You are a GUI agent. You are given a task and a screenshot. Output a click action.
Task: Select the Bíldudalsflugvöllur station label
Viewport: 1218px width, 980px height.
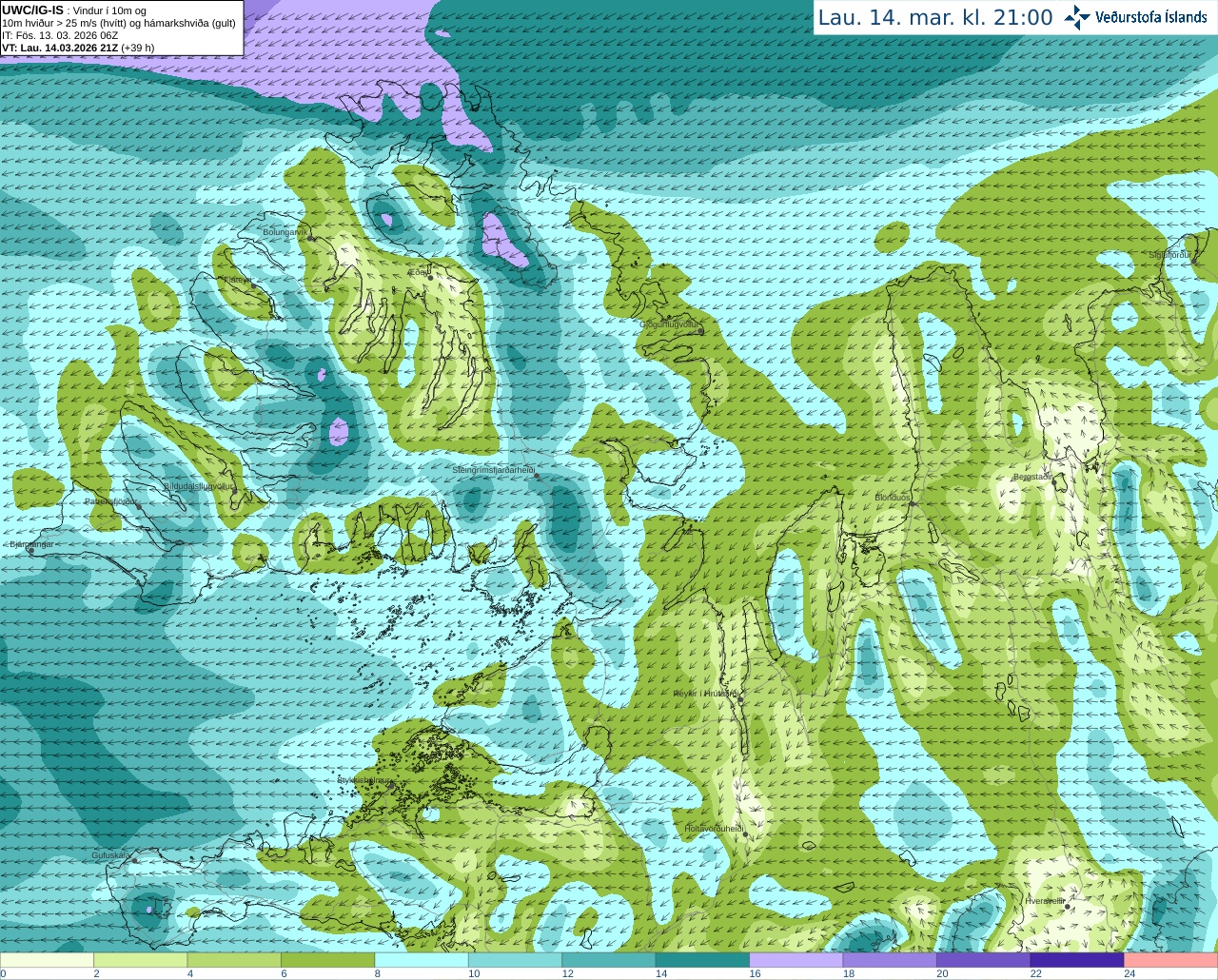[198, 485]
